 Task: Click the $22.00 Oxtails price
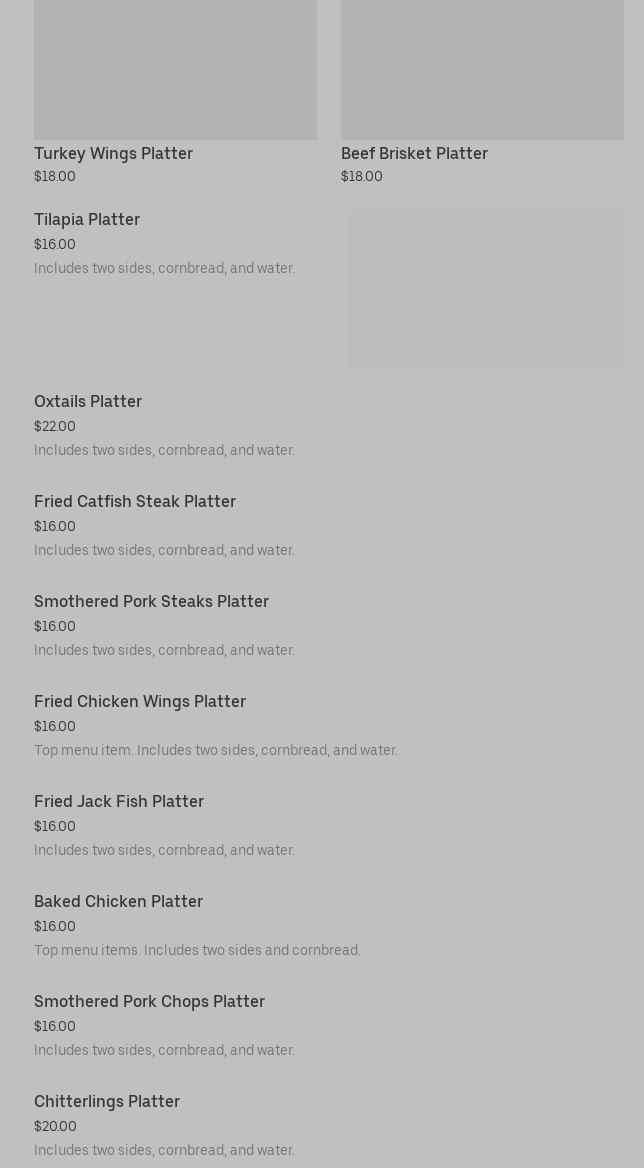point(55,426)
